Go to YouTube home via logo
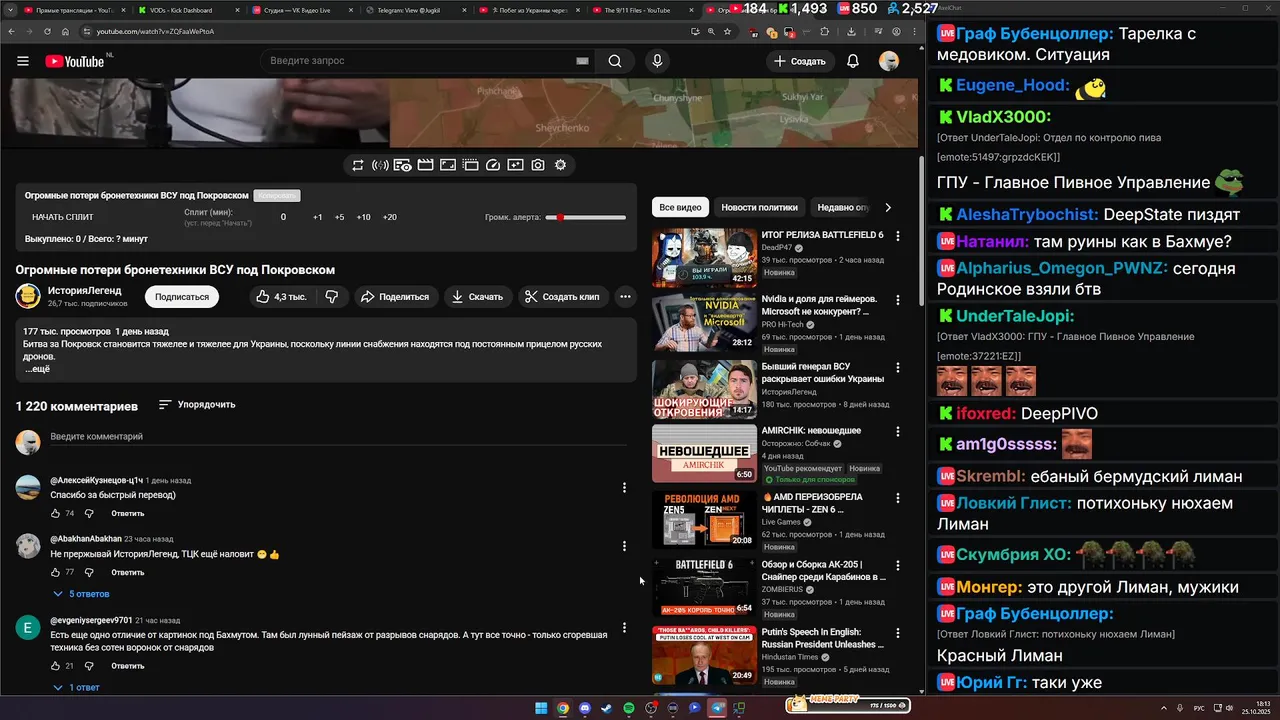The width and height of the screenshot is (1280, 720). [75, 61]
